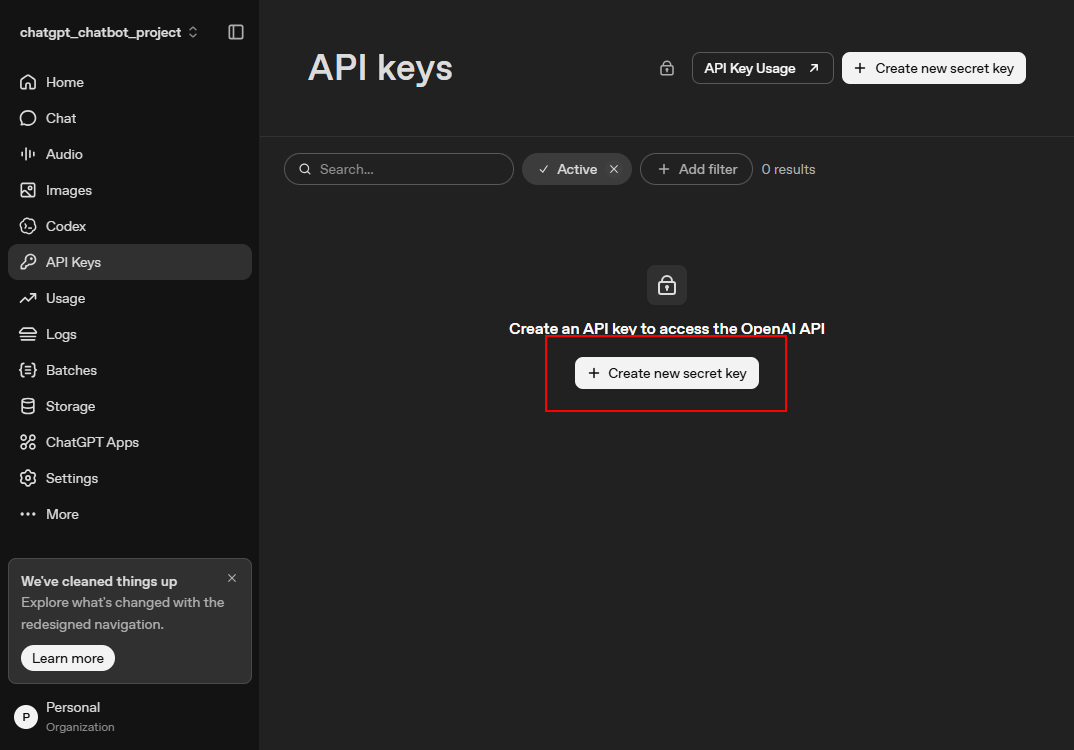This screenshot has width=1074, height=750.
Task: Dismiss the "We've cleaned things up" notice
Action: click(232, 578)
